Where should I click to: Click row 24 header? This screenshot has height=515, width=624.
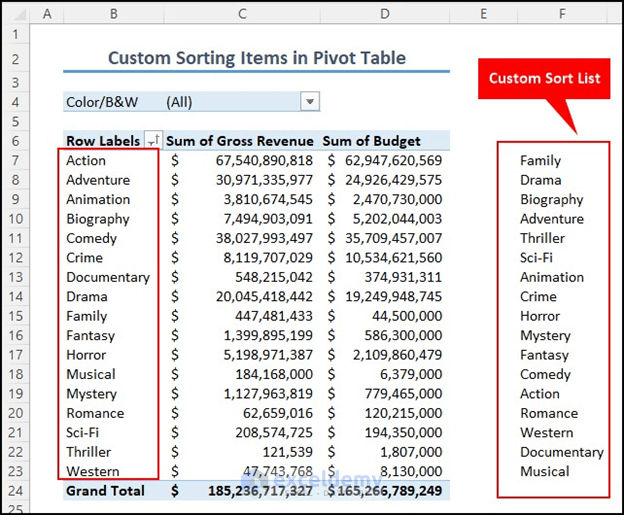[15, 491]
